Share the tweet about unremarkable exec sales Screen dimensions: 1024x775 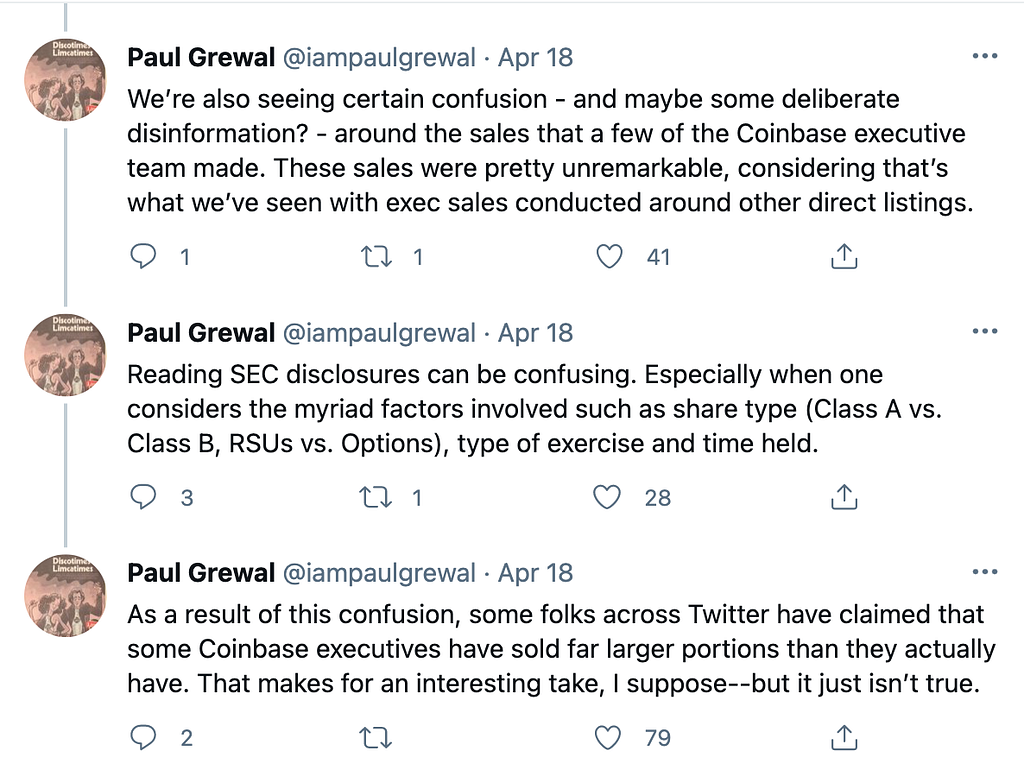coord(844,257)
